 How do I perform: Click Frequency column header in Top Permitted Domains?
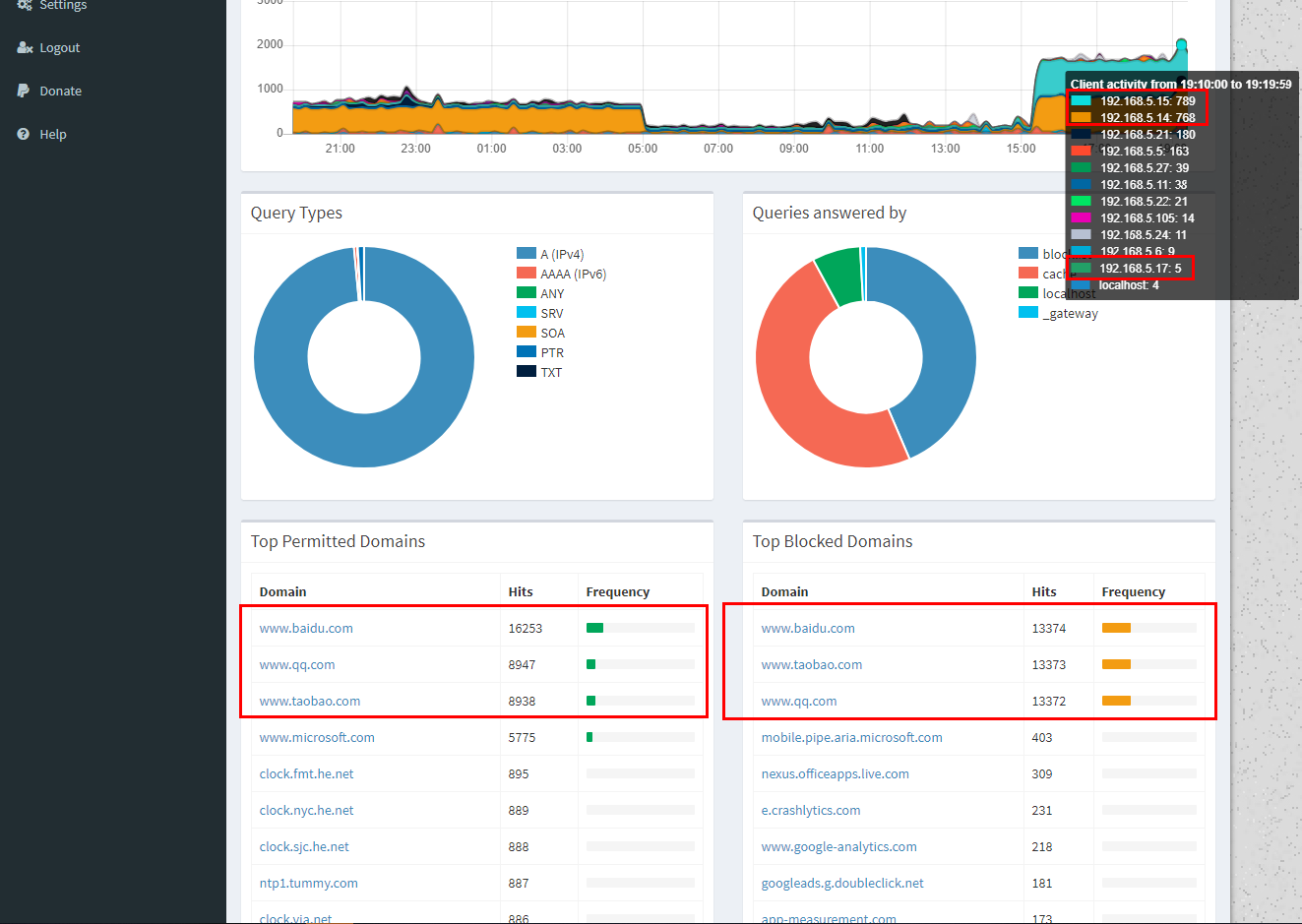[x=618, y=591]
